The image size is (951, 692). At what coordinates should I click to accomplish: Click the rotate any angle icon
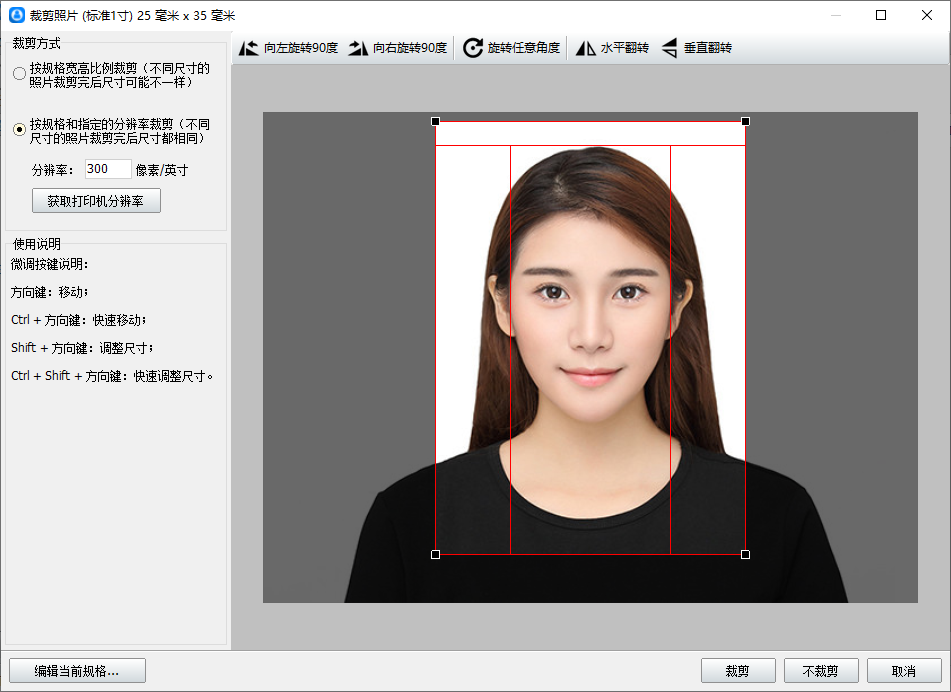point(473,48)
